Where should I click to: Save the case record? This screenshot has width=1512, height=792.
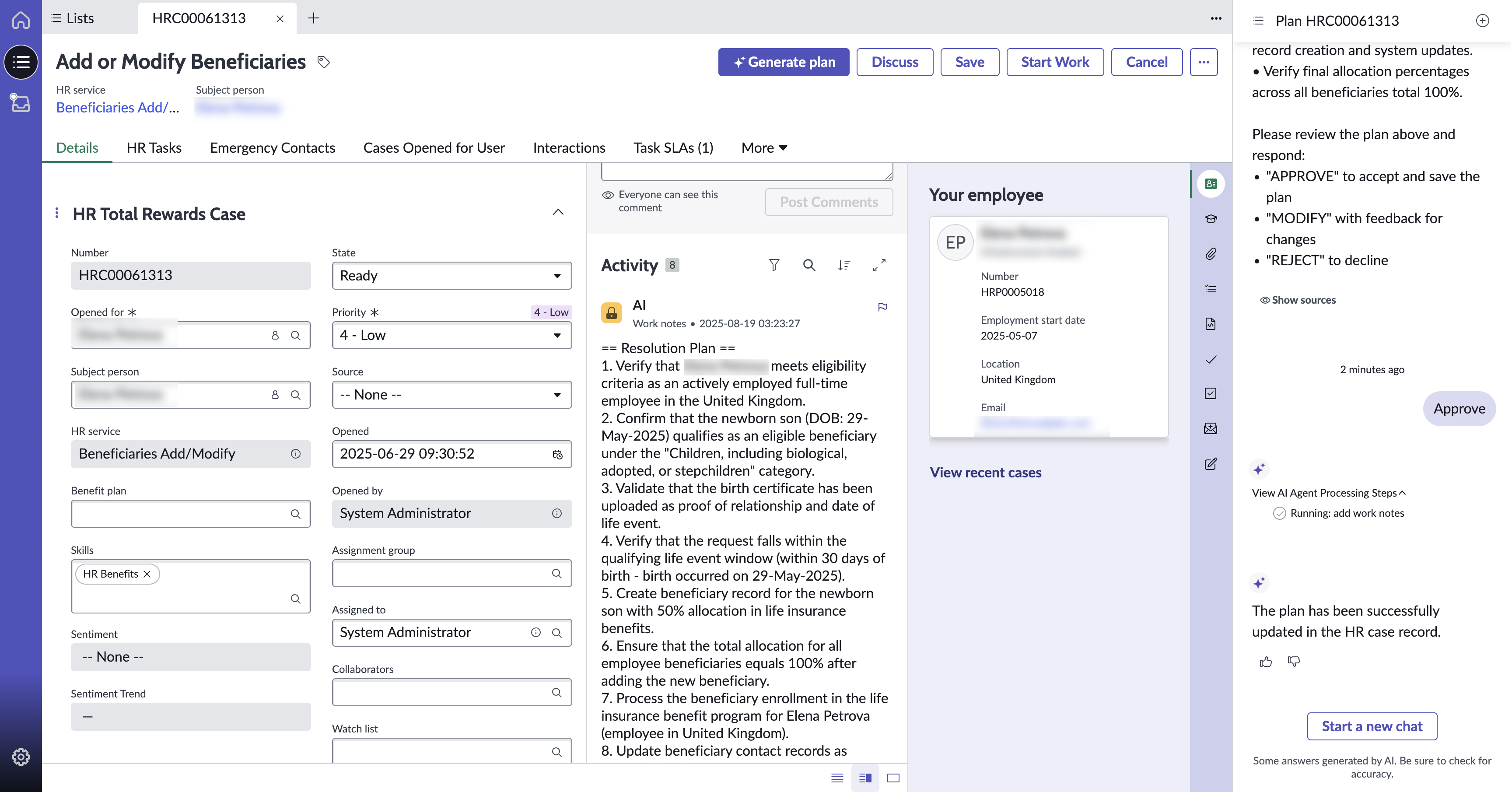point(969,62)
